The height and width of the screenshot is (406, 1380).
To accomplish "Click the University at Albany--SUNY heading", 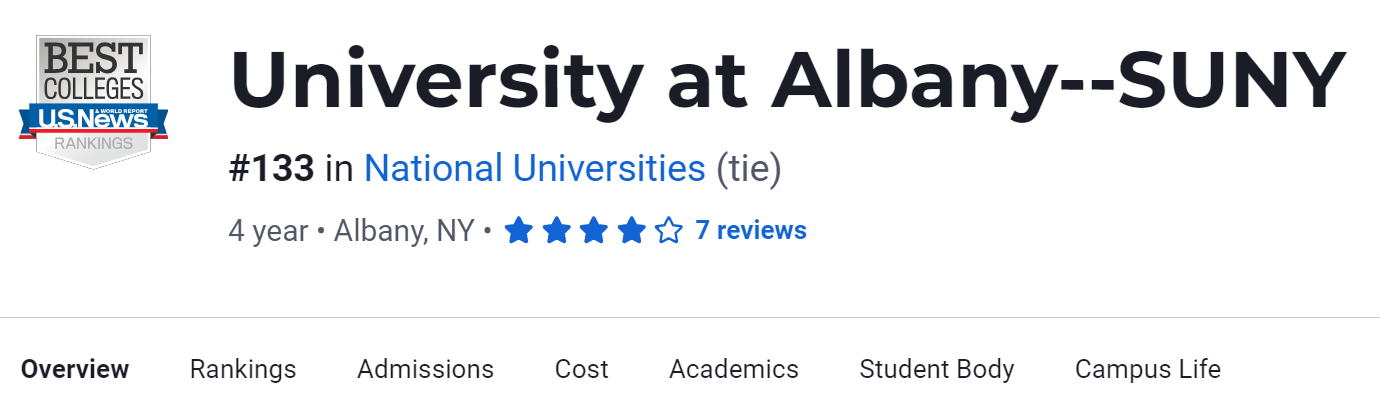I will (788, 80).
